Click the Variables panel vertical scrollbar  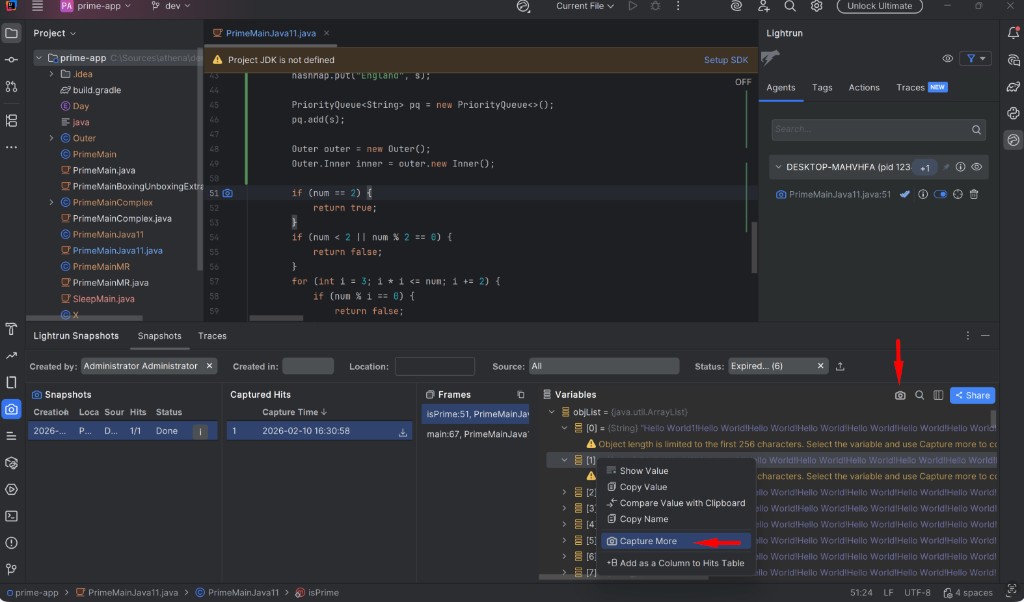tap(992, 417)
